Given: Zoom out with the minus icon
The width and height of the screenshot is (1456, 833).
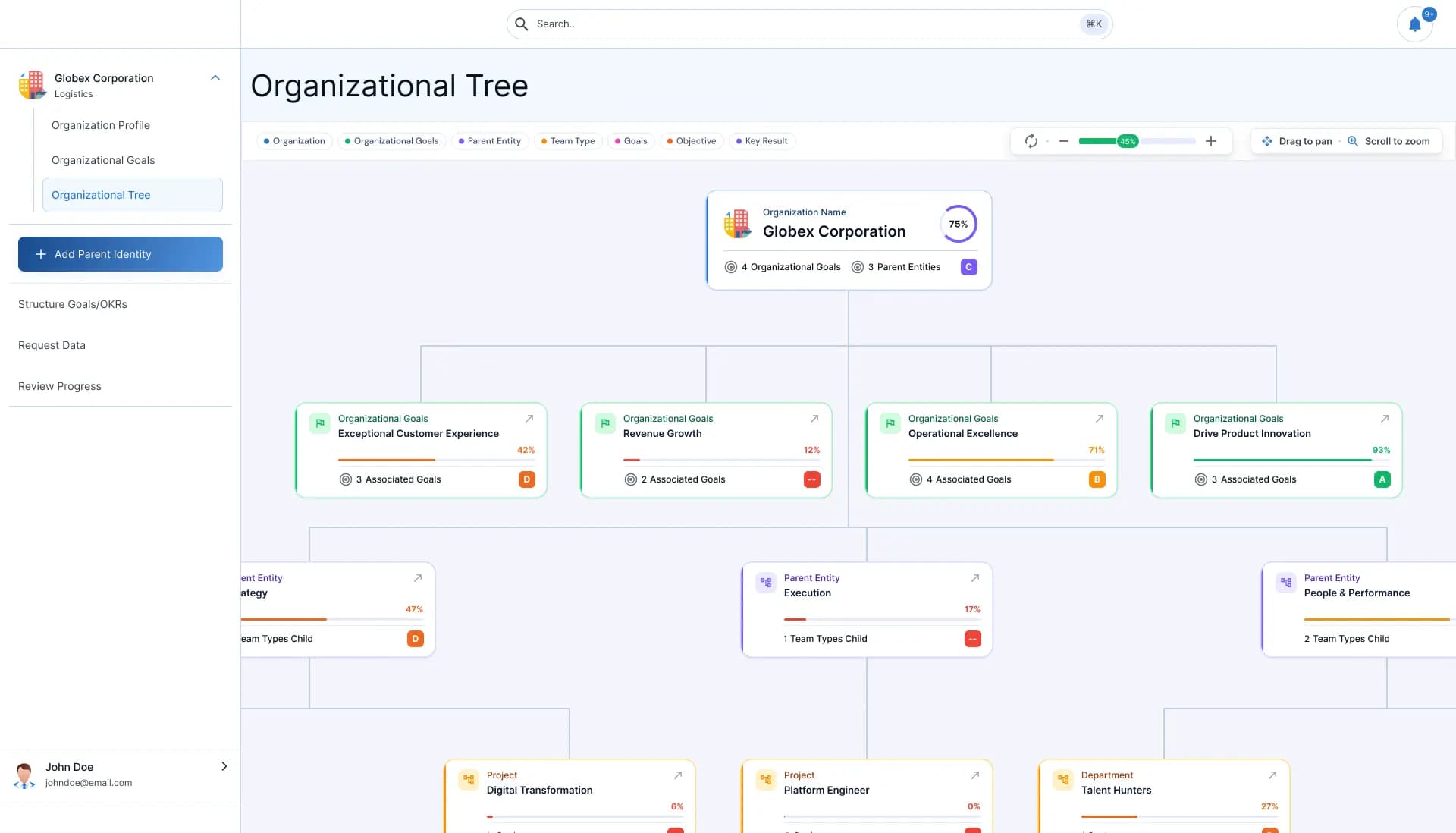Looking at the screenshot, I should point(1064,141).
